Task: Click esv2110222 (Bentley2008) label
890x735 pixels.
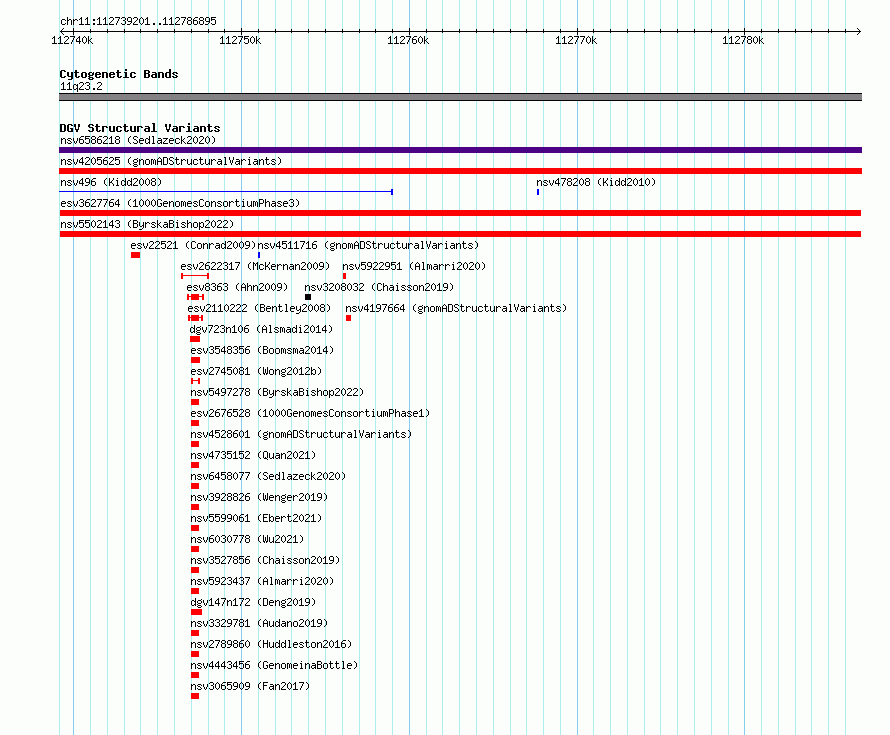Action: pos(259,308)
